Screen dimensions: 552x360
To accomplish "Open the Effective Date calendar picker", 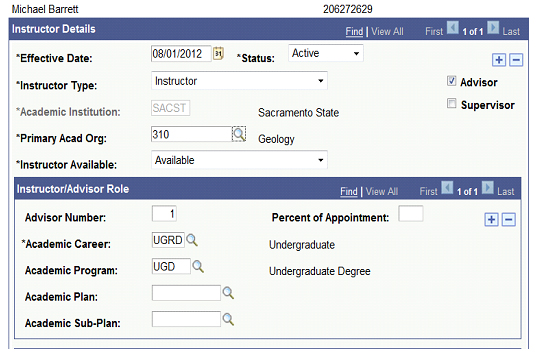I will (x=218, y=53).
